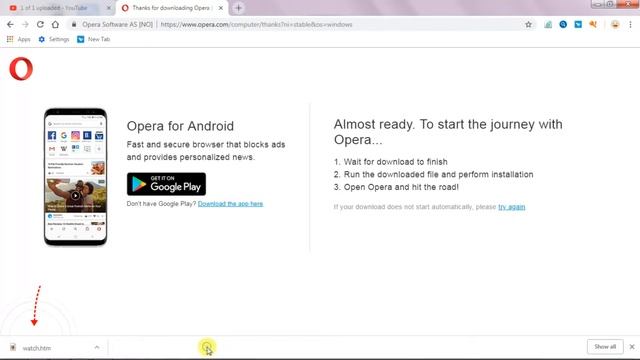
Task: Click the forward navigation arrow
Action: (25, 24)
